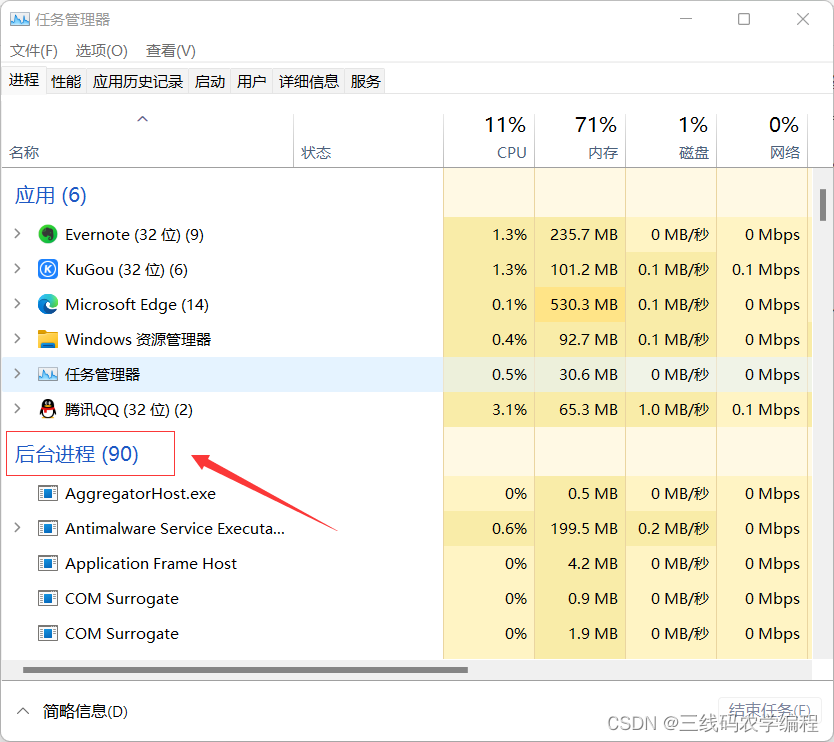The width and height of the screenshot is (834, 742).
Task: Click the Windows 资源管理器 folder icon
Action: [x=48, y=339]
